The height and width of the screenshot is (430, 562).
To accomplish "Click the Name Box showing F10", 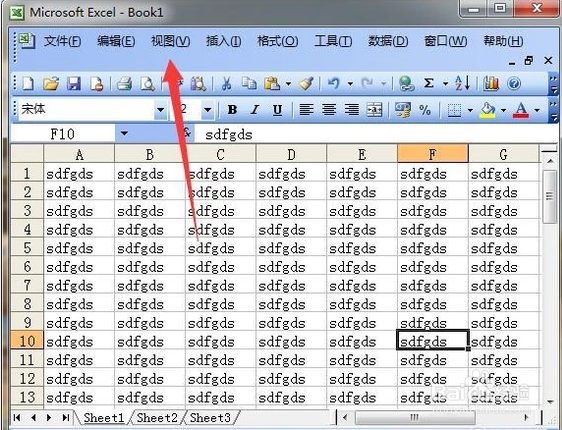I will tap(63, 134).
